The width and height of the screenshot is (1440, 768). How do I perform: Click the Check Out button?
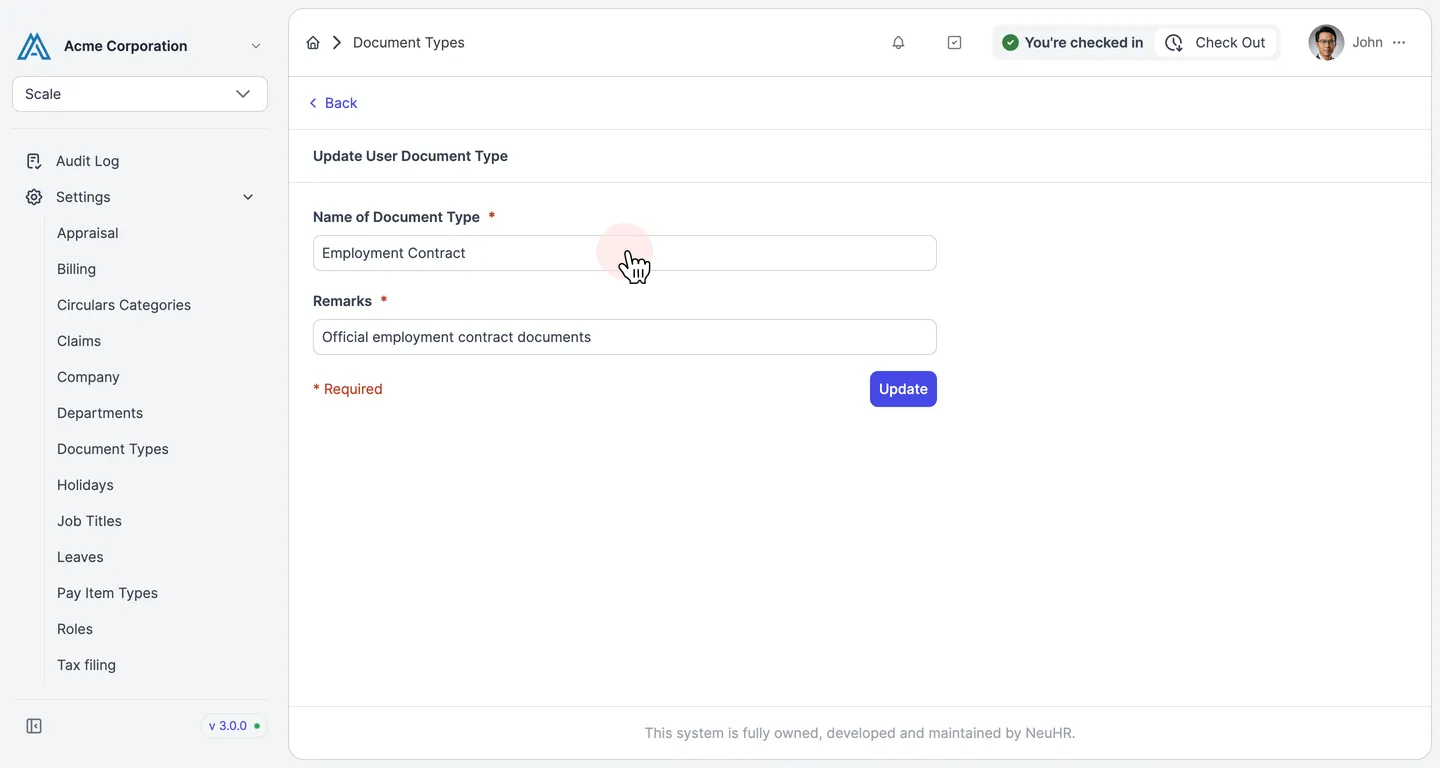(x=1216, y=43)
